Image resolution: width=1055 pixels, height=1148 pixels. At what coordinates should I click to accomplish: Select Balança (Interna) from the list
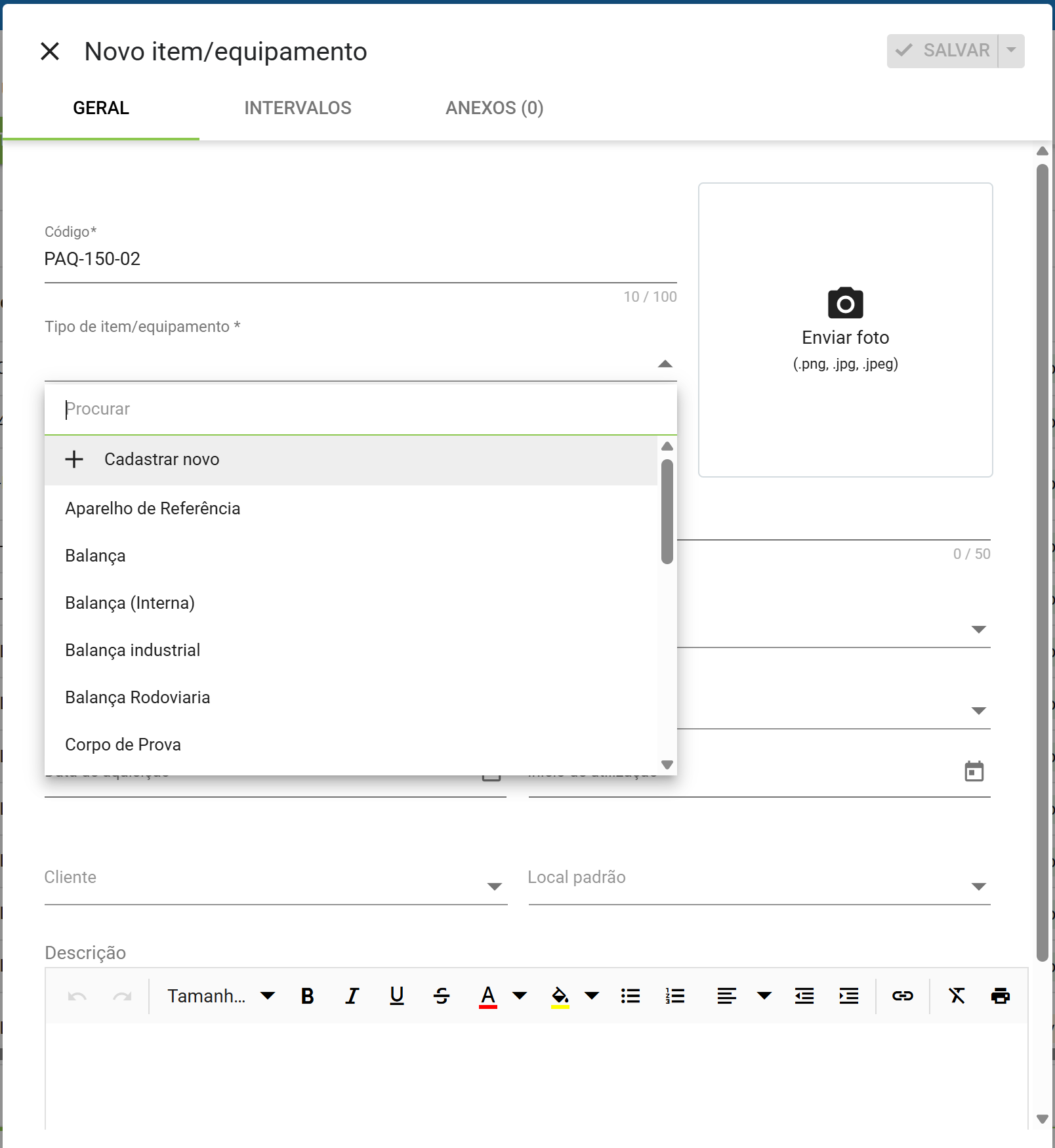click(351, 603)
